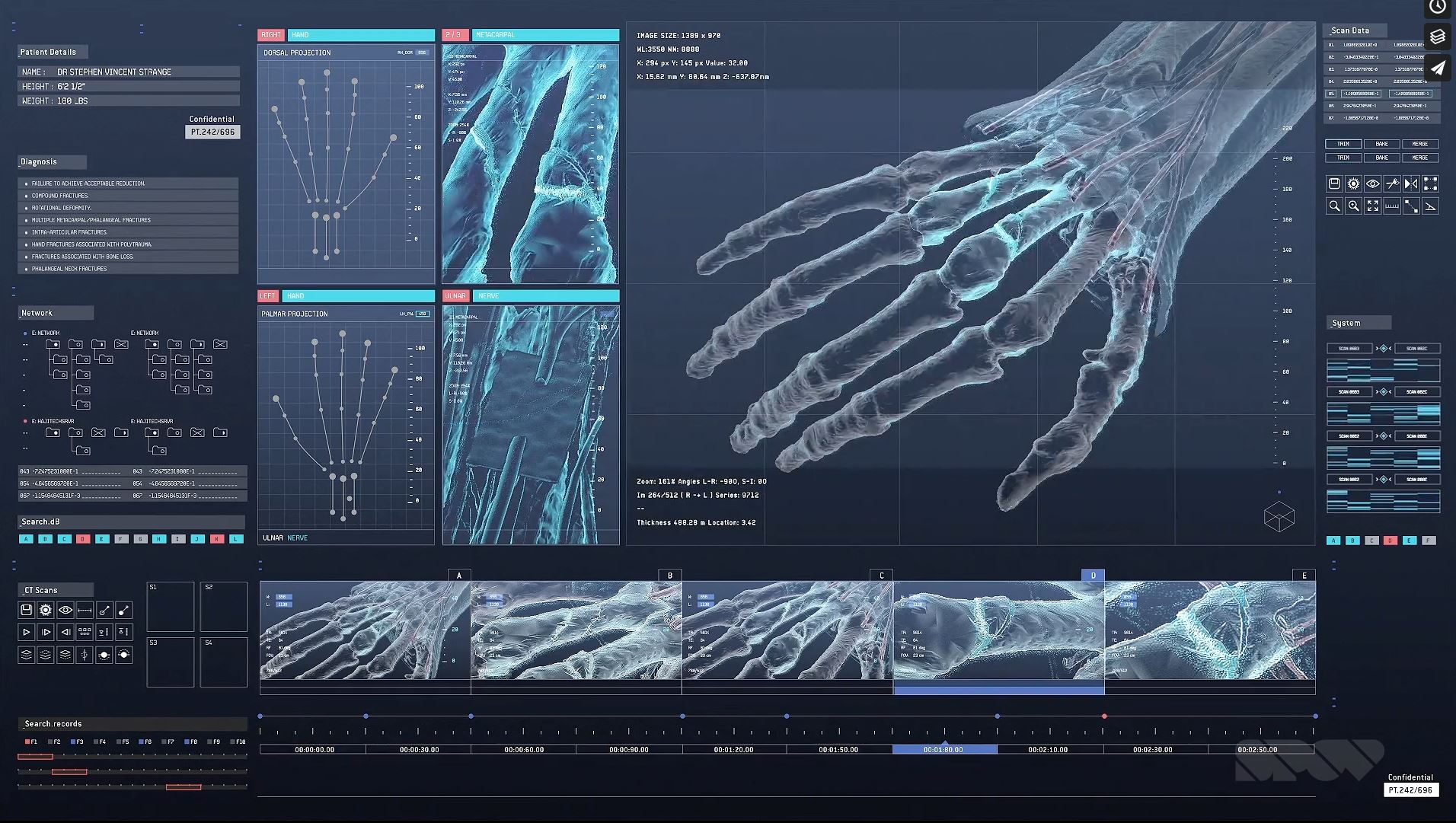Click the zoom-in magnifier icon

point(1353,206)
